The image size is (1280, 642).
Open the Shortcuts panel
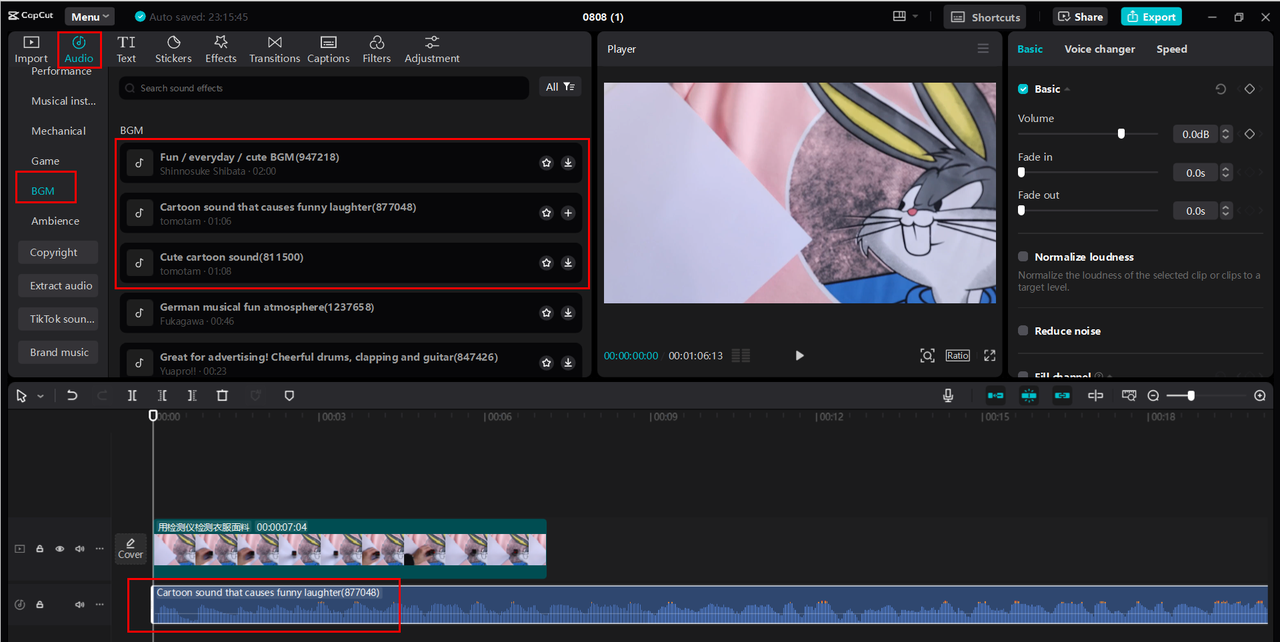986,17
